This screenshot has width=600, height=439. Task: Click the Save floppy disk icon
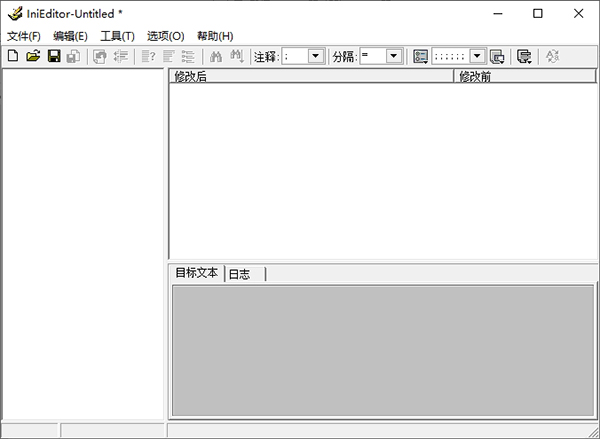tap(54, 57)
